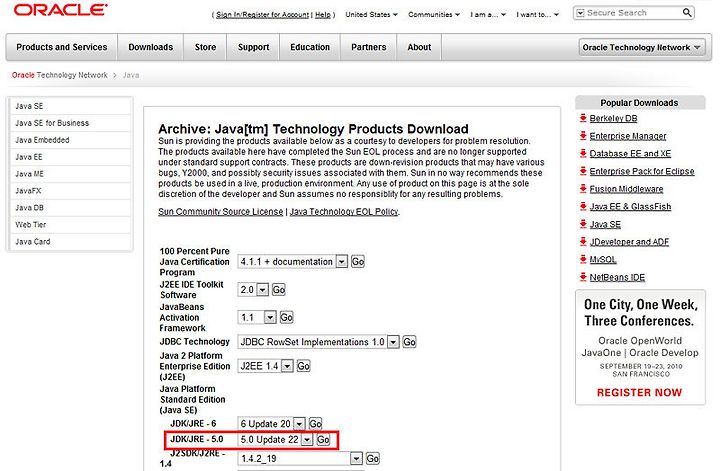This screenshot has width=720, height=471.
Task: Select JavaFX in sidebar
Action: pyautogui.click(x=71, y=191)
